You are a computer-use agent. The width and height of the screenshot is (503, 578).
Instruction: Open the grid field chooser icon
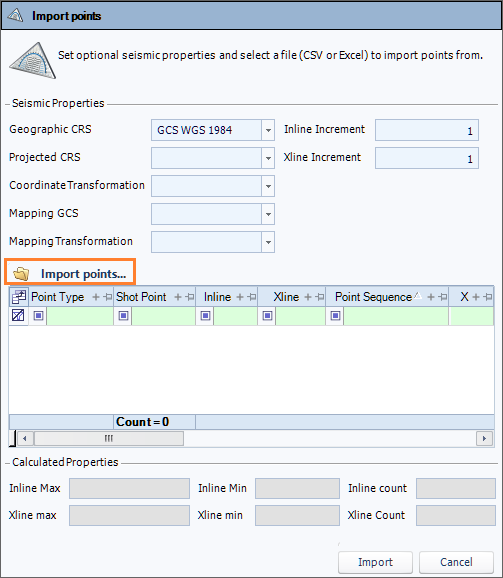point(18,297)
